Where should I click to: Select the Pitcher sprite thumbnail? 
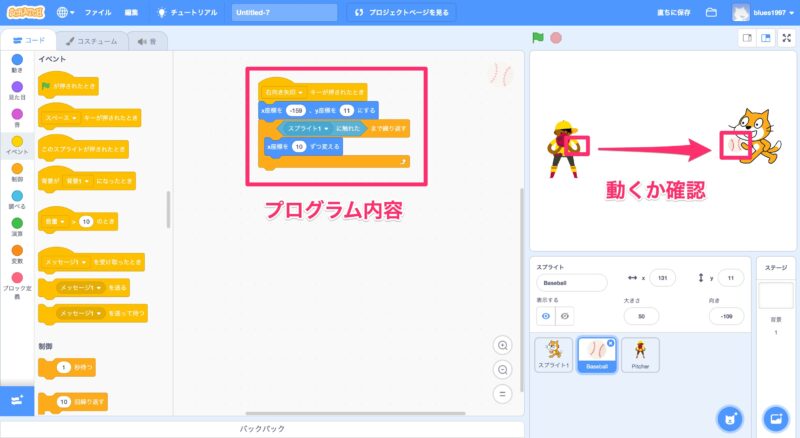(x=639, y=354)
